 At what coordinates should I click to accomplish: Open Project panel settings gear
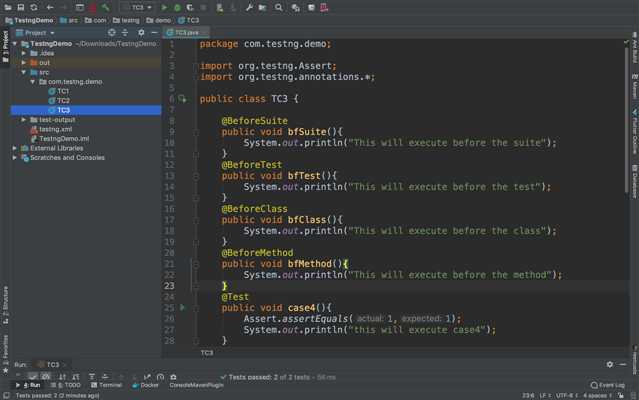[141, 32]
